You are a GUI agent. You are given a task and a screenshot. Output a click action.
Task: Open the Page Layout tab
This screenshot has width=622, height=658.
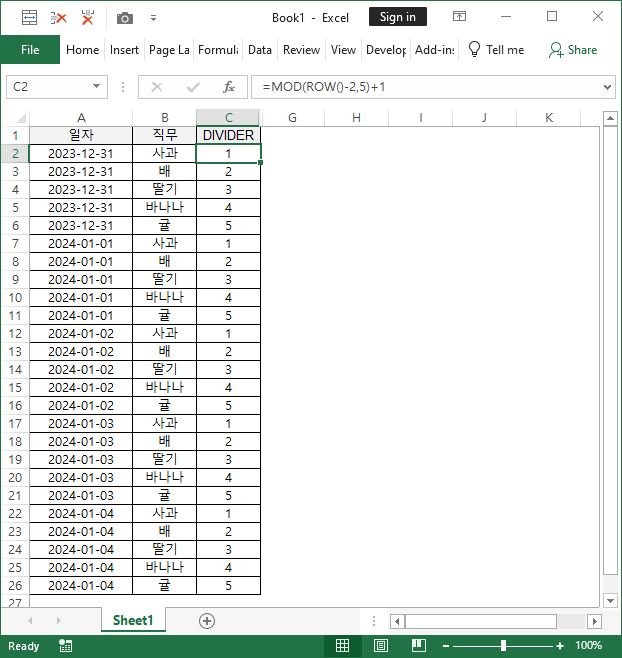click(169, 50)
